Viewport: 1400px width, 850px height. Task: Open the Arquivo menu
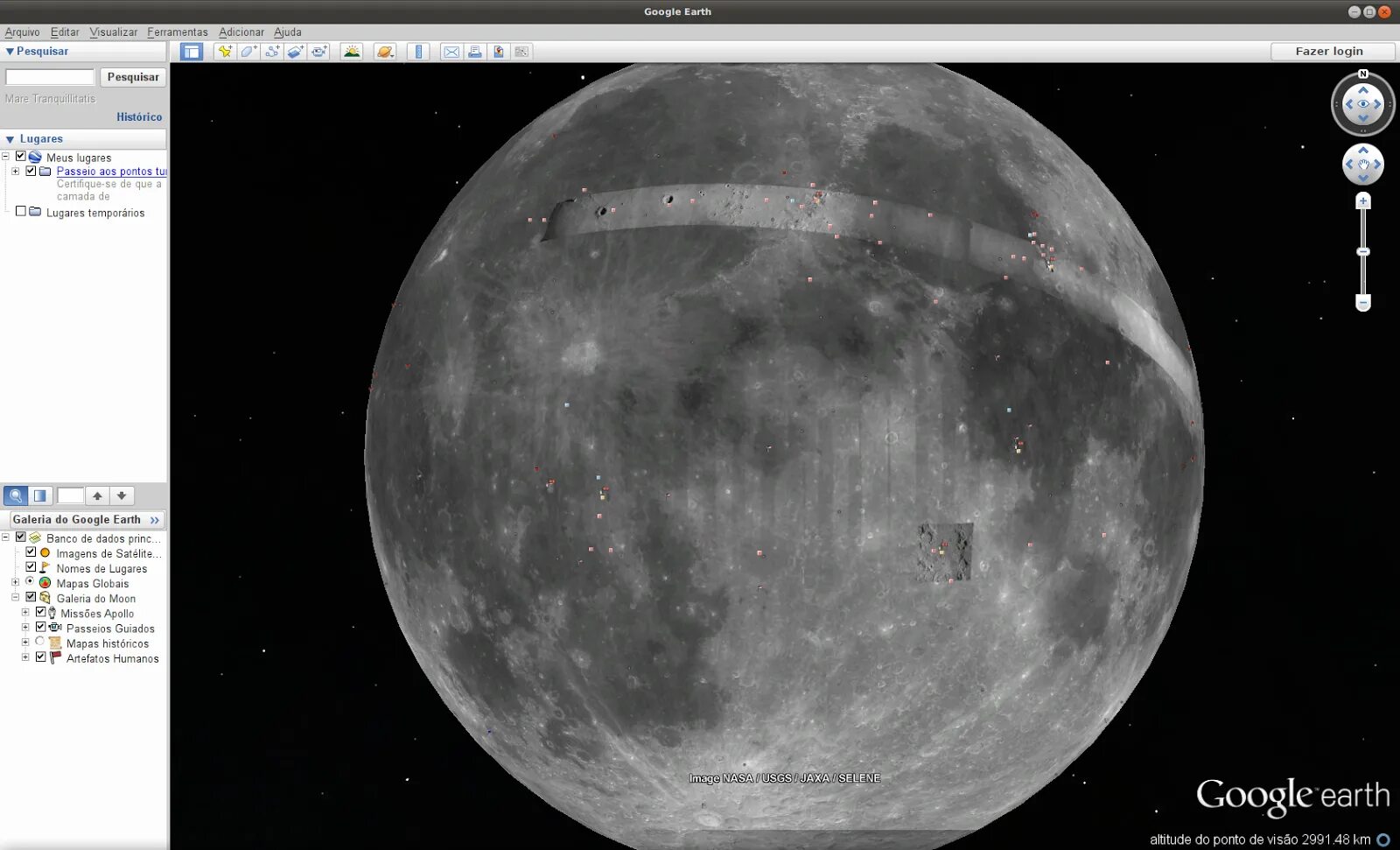coord(23,32)
